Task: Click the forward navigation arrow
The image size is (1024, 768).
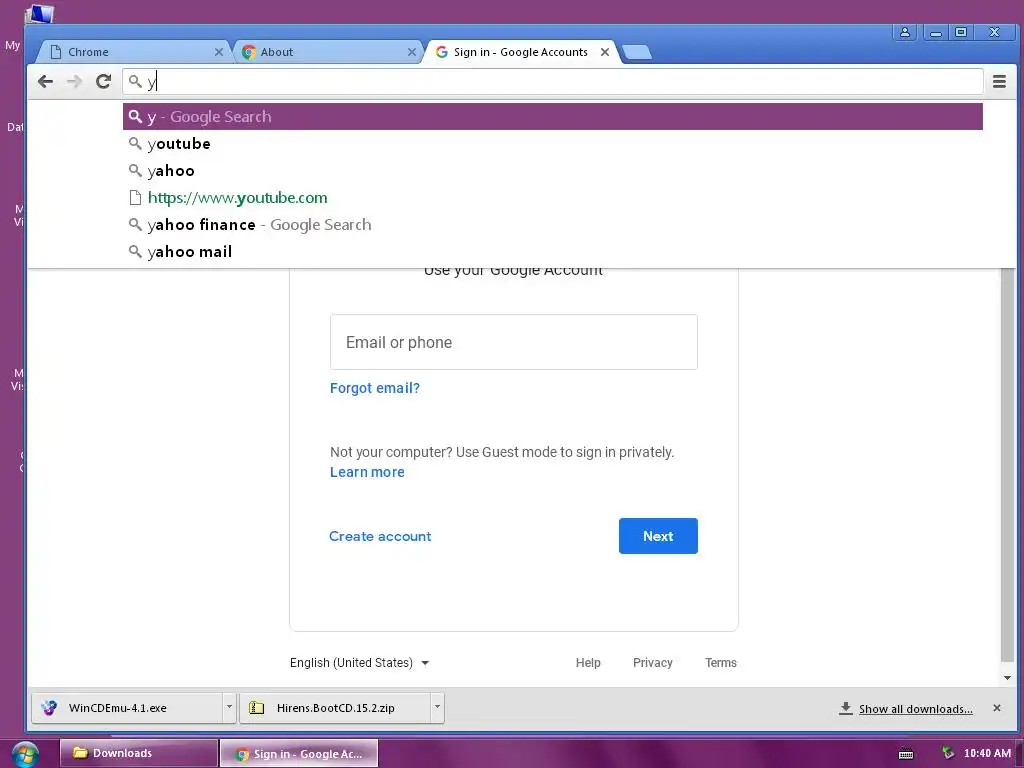Action: (x=74, y=82)
